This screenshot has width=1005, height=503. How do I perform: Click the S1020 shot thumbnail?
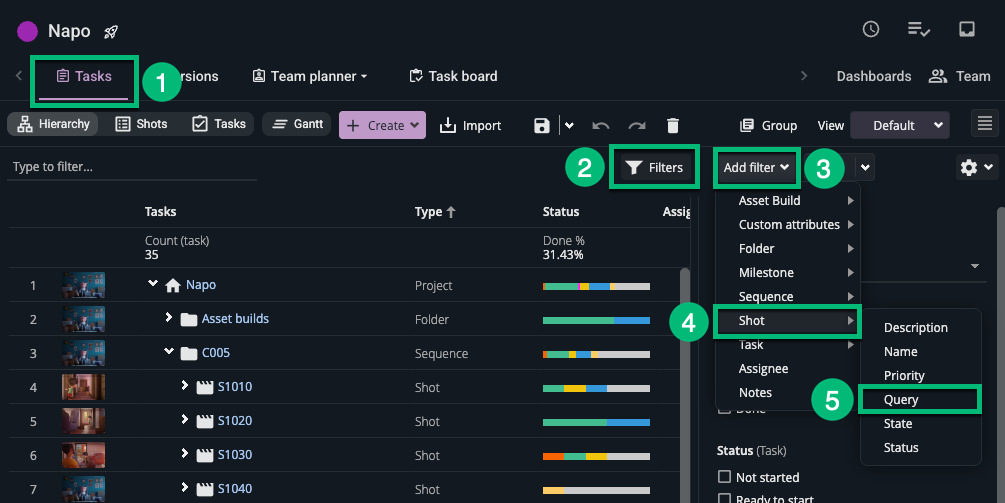83,421
